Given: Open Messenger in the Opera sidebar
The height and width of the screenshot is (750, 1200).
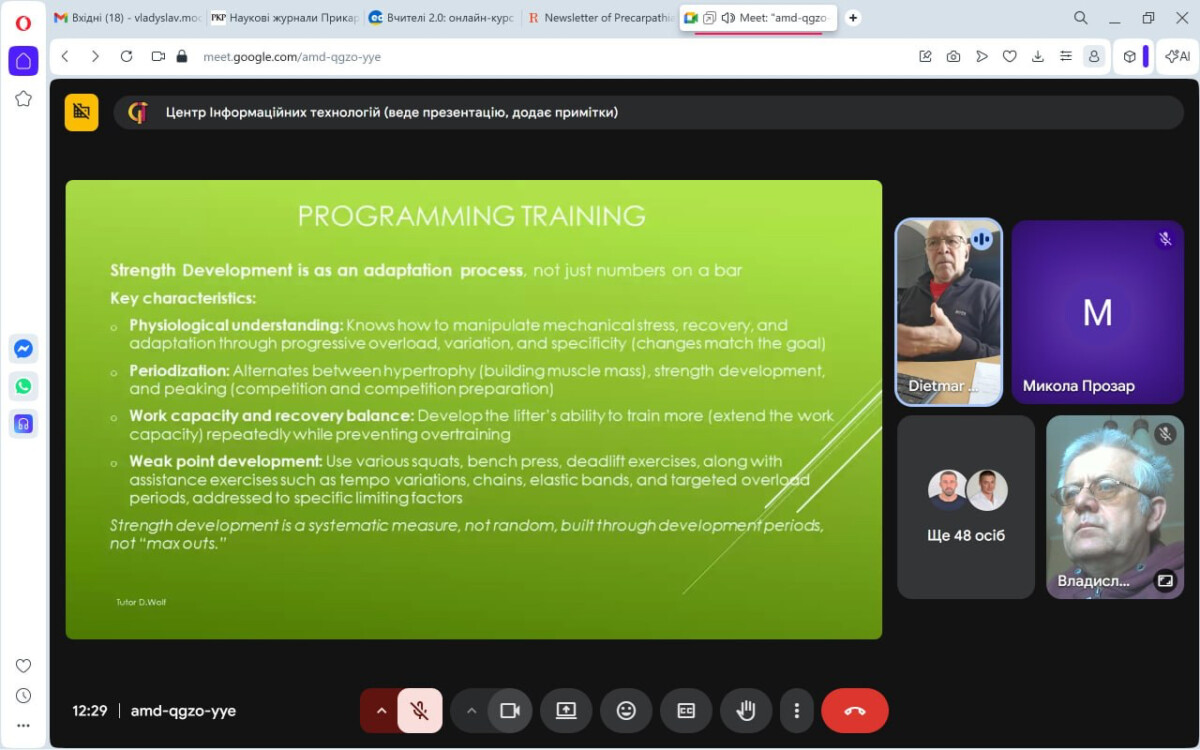Looking at the screenshot, I should click(x=23, y=349).
